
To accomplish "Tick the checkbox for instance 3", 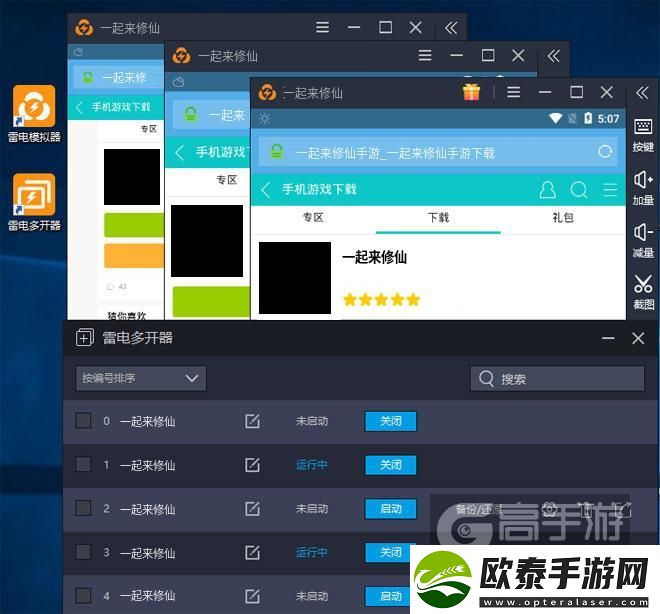I will (x=83, y=552).
